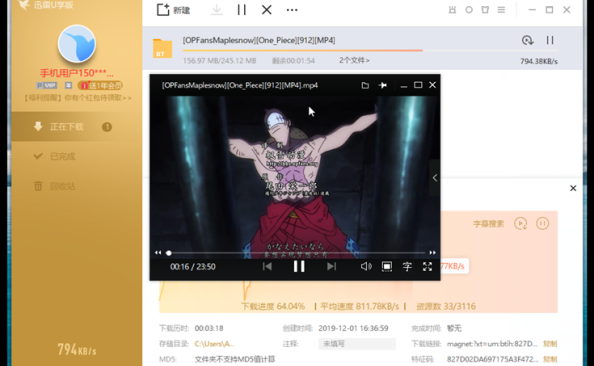Image resolution: width=594 pixels, height=366 pixels.
Task: Copy the 特征码 hash value
Action: [x=550, y=359]
